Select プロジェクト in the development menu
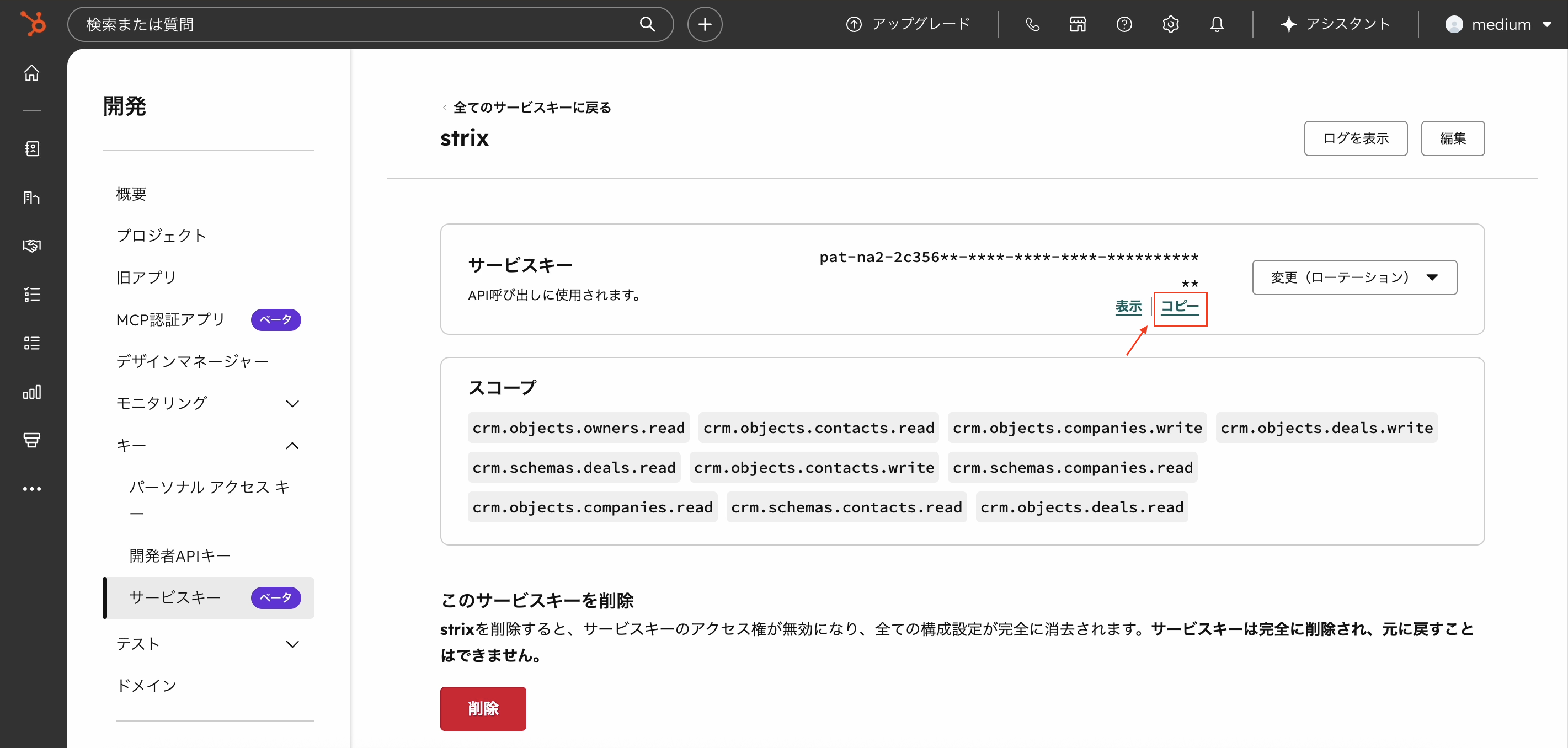This screenshot has width=1568, height=748. (x=161, y=235)
